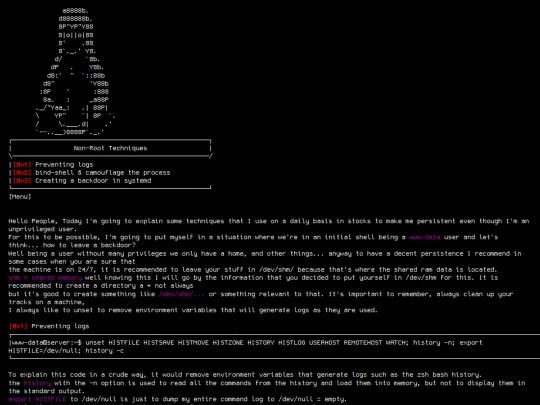Click the [Menu] link
Screen dimensions: 540x405
tap(20, 197)
